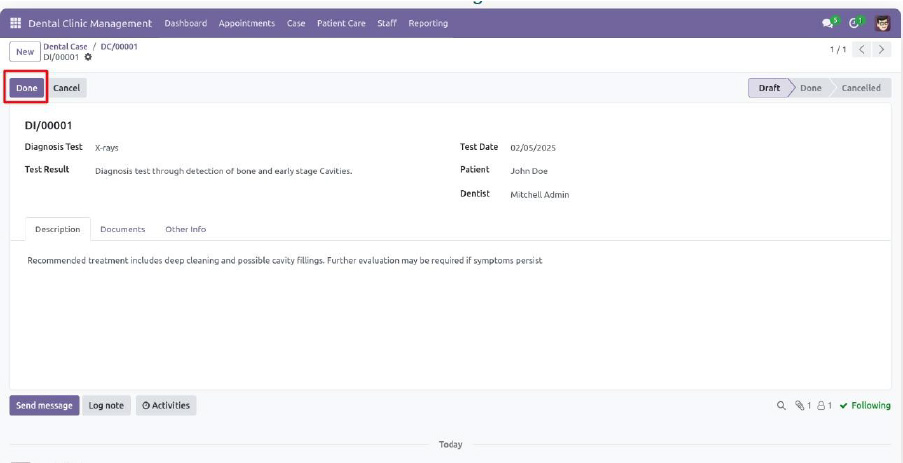This screenshot has height=463, width=903.
Task: Open the apps grid menu icon
Action: coord(15,23)
